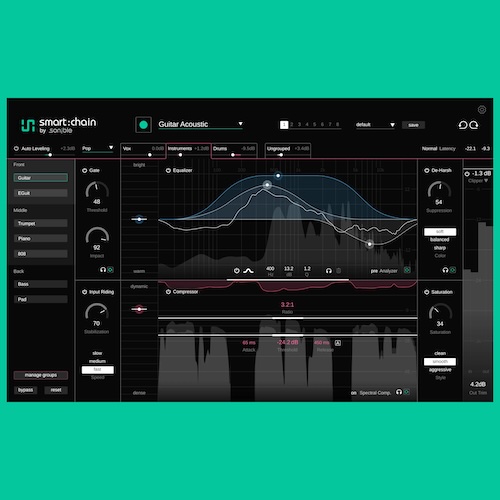The image size is (500, 500).
Task: Select the Instruments group tab
Action: [x=189, y=150]
